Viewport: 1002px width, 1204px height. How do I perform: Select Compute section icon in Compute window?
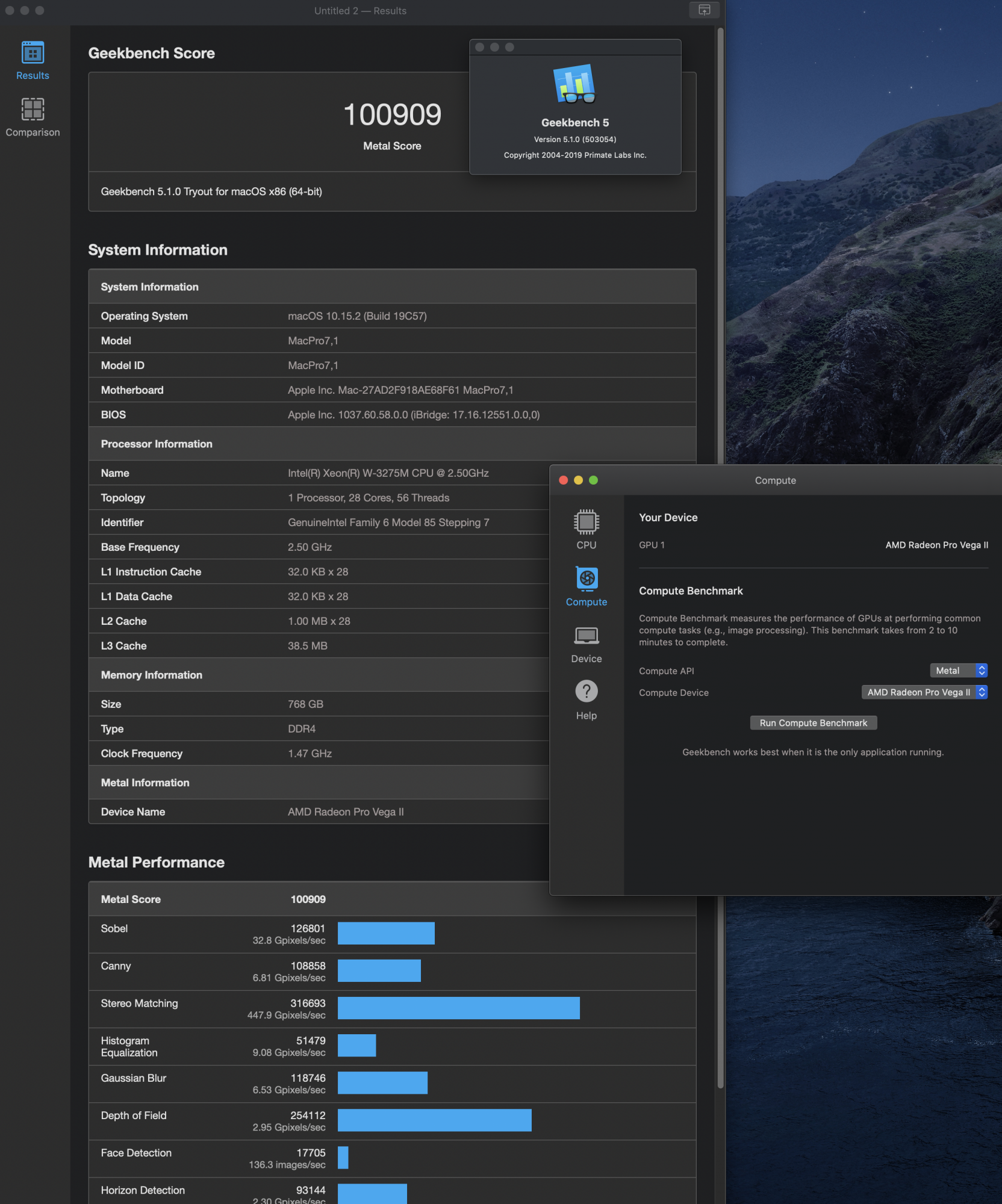586,579
